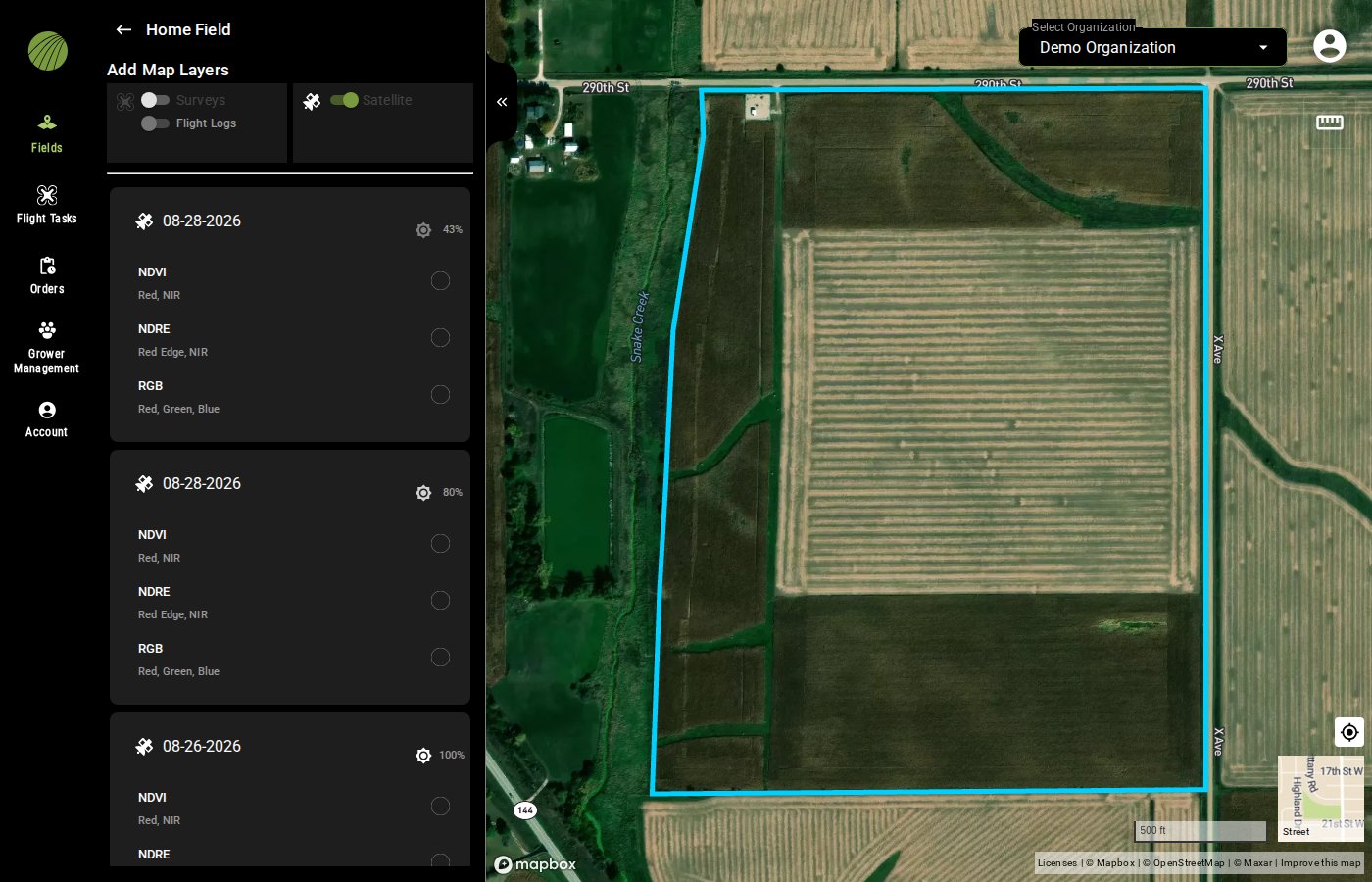The width and height of the screenshot is (1372, 882).
Task: Turn off the Satellite layer switch
Action: 344,100
